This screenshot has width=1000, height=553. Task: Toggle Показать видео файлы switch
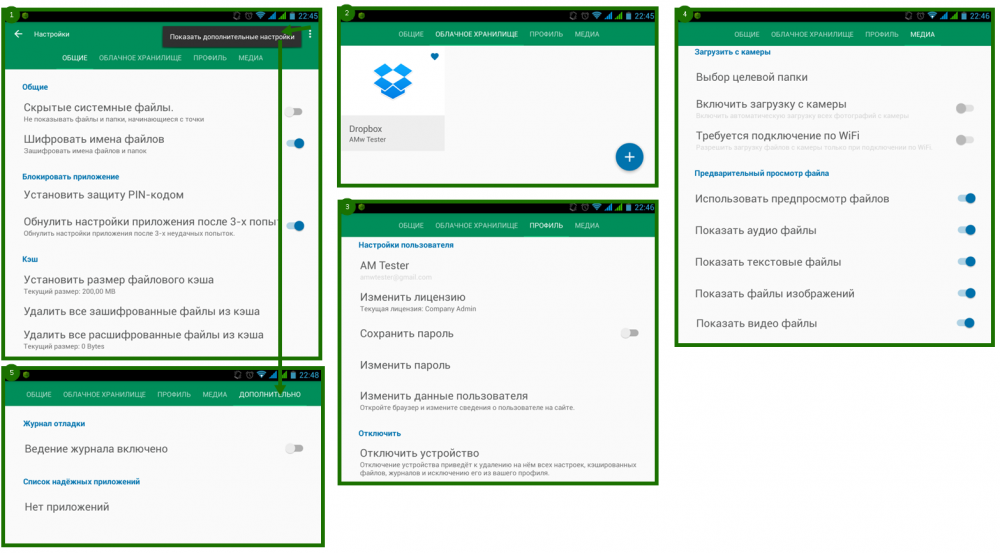(x=966, y=323)
